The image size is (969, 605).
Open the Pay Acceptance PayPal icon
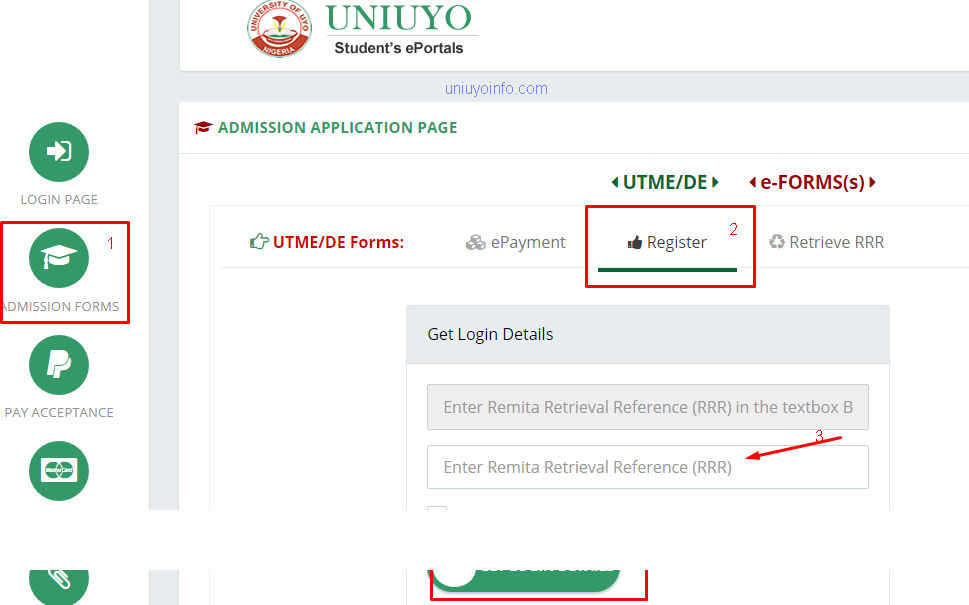point(59,365)
